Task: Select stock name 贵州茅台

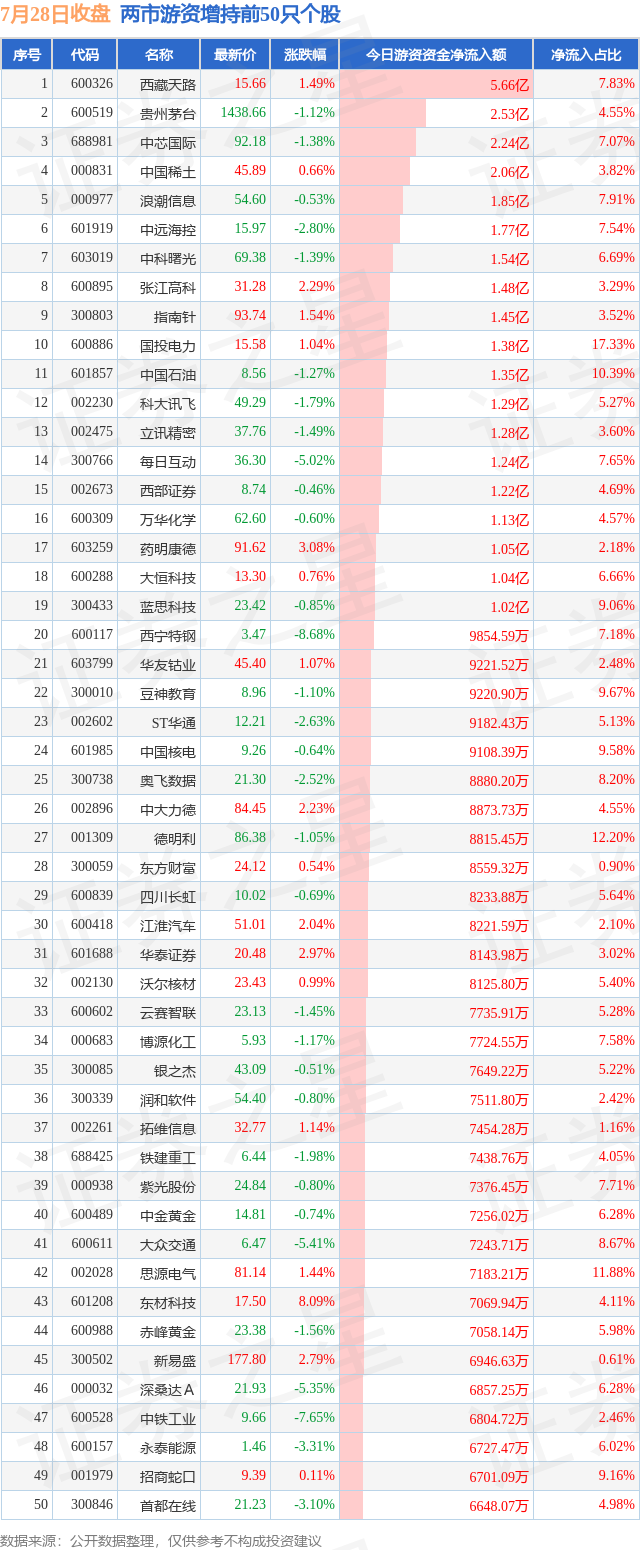Action: click(168, 114)
